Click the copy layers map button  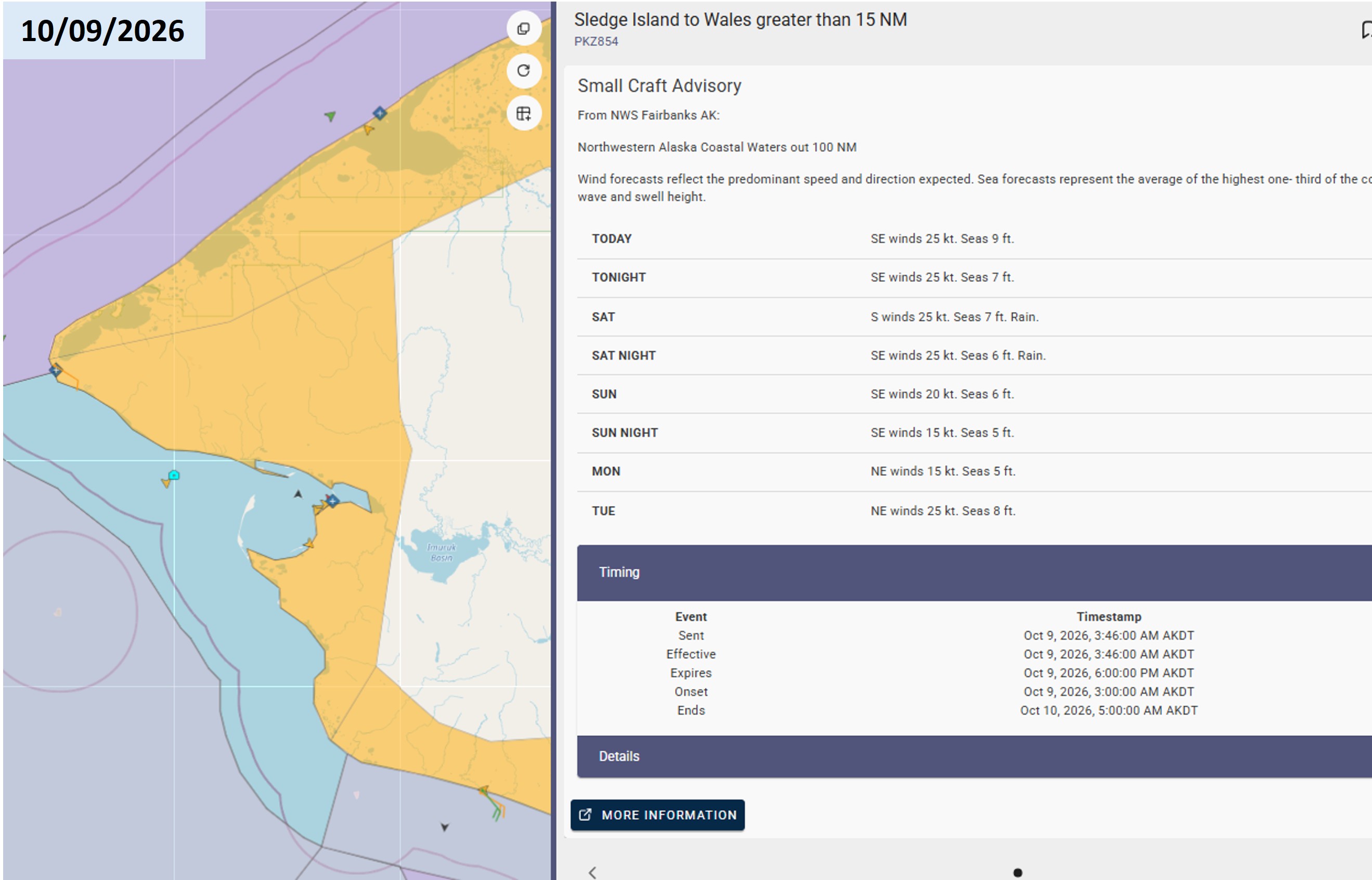[x=523, y=29]
